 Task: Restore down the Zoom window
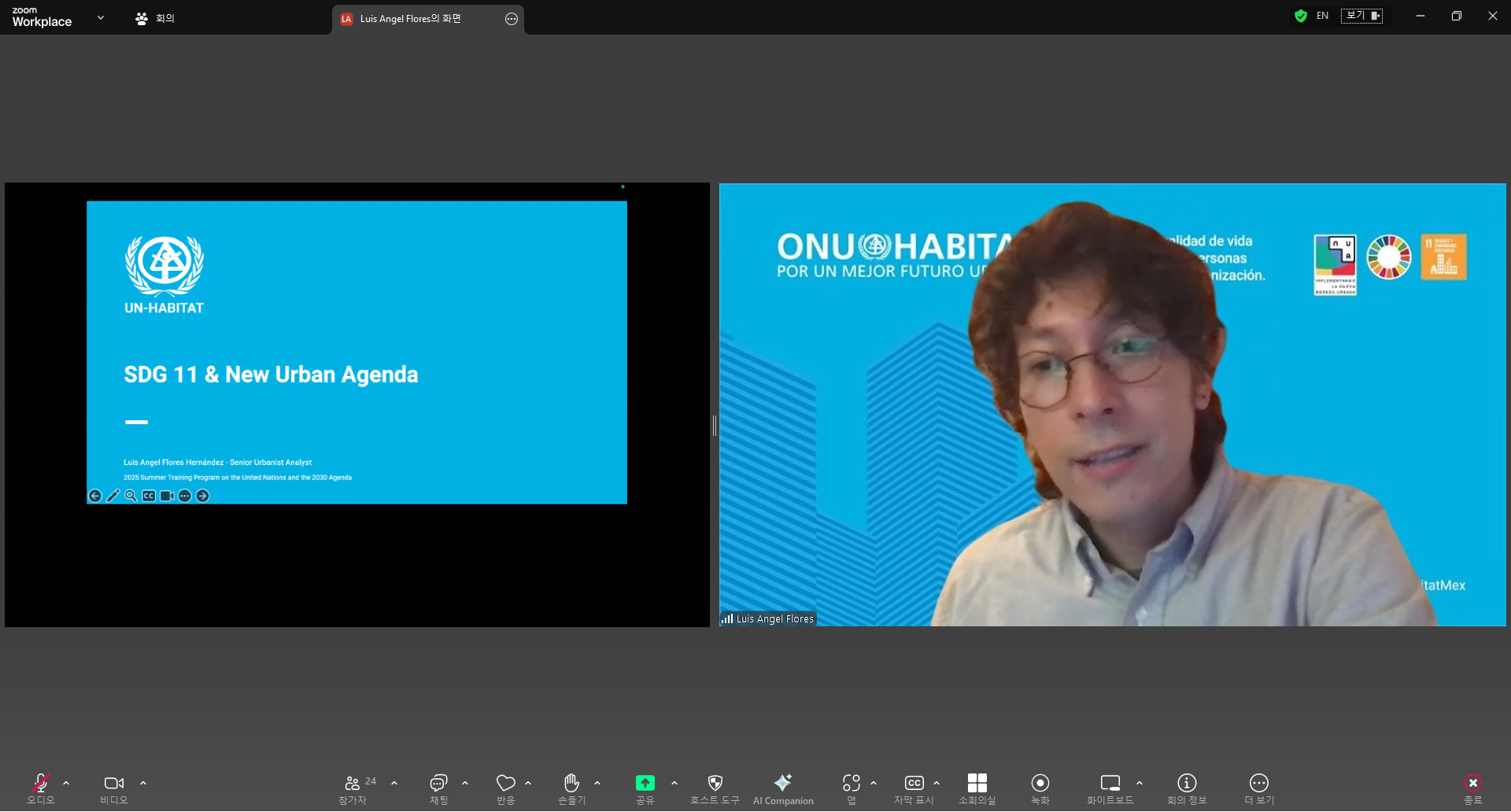tap(1457, 16)
